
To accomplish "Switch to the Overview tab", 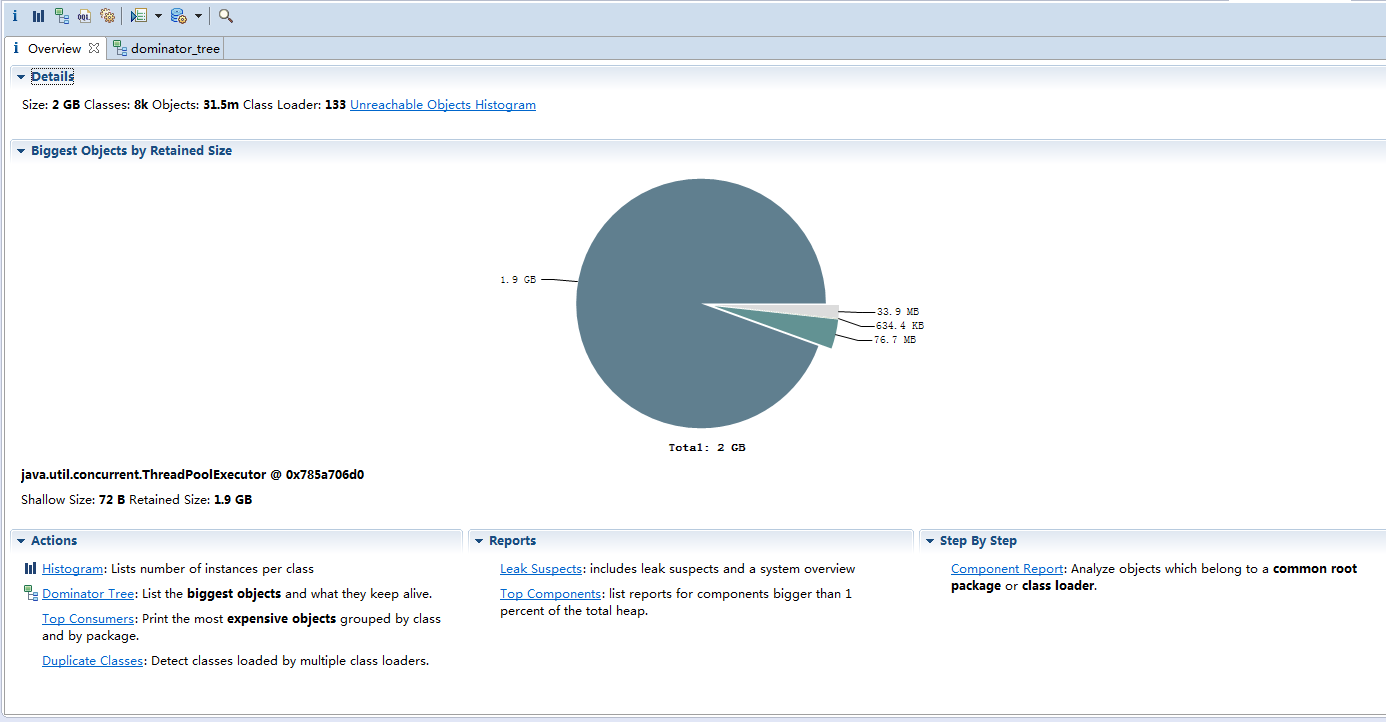I will 54,48.
